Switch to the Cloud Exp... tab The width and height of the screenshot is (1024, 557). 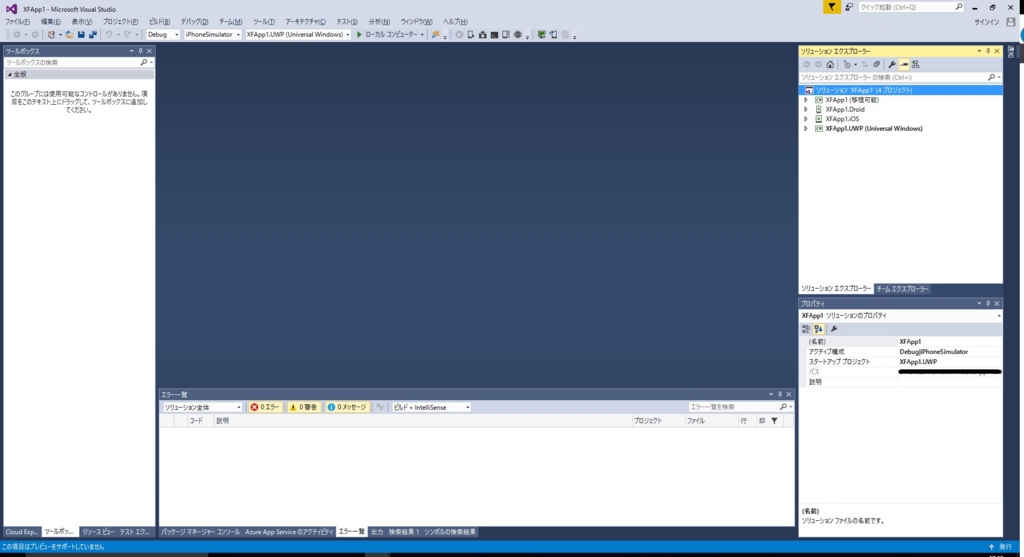click(x=22, y=532)
